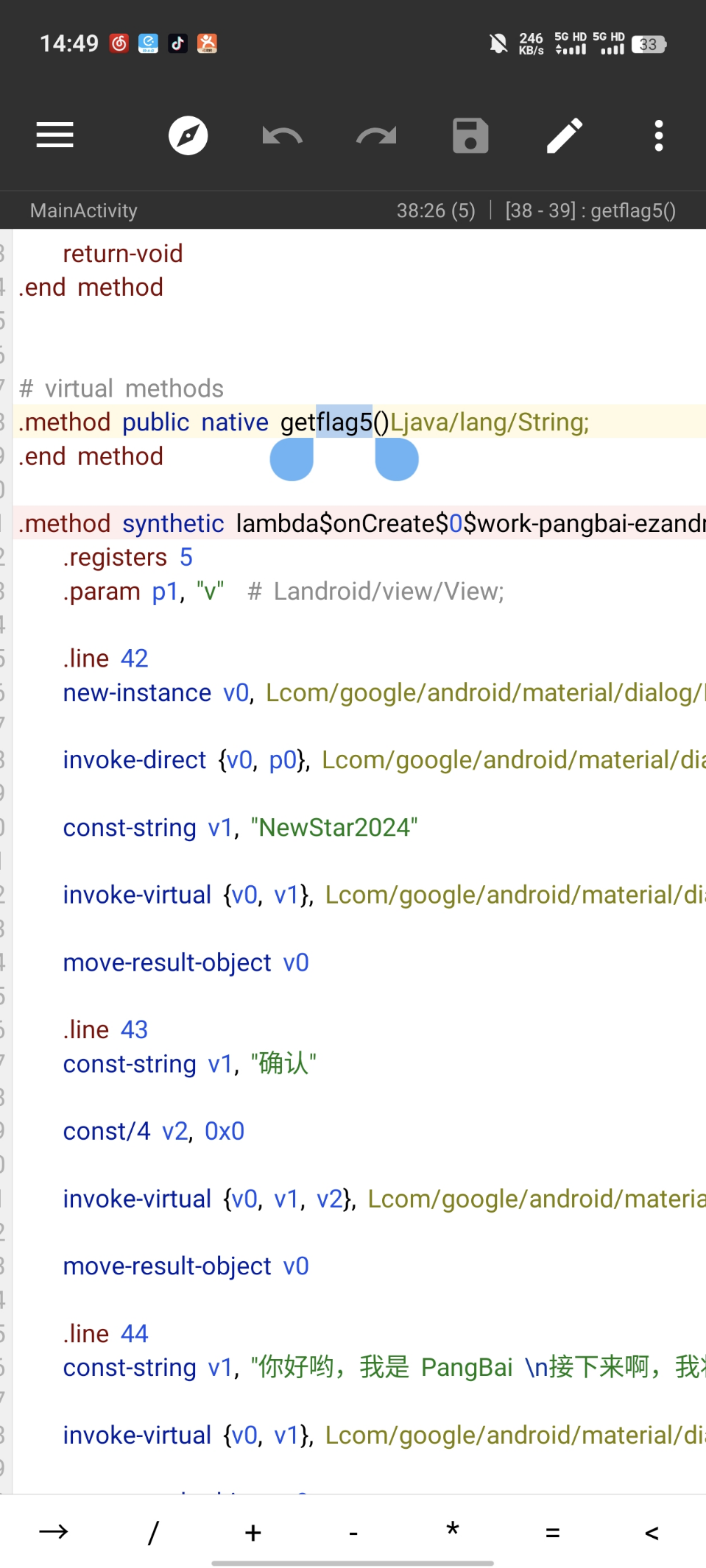The image size is (706, 1568).
Task: Open the hamburger navigation menu
Action: pos(55,136)
